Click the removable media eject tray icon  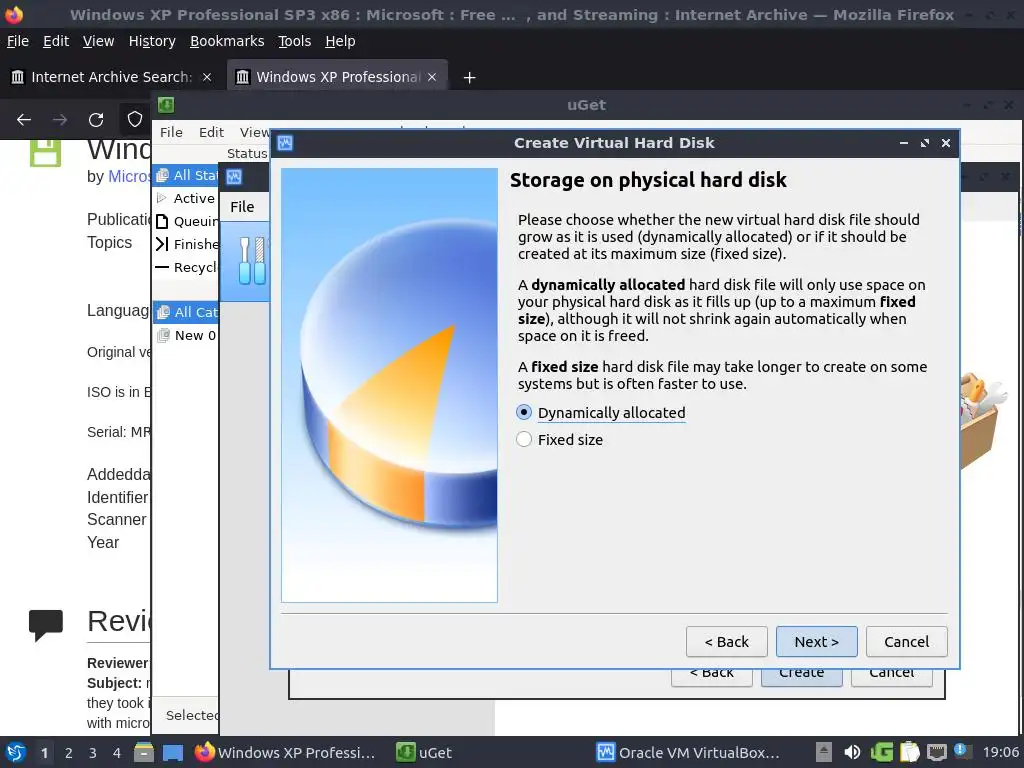(824, 753)
